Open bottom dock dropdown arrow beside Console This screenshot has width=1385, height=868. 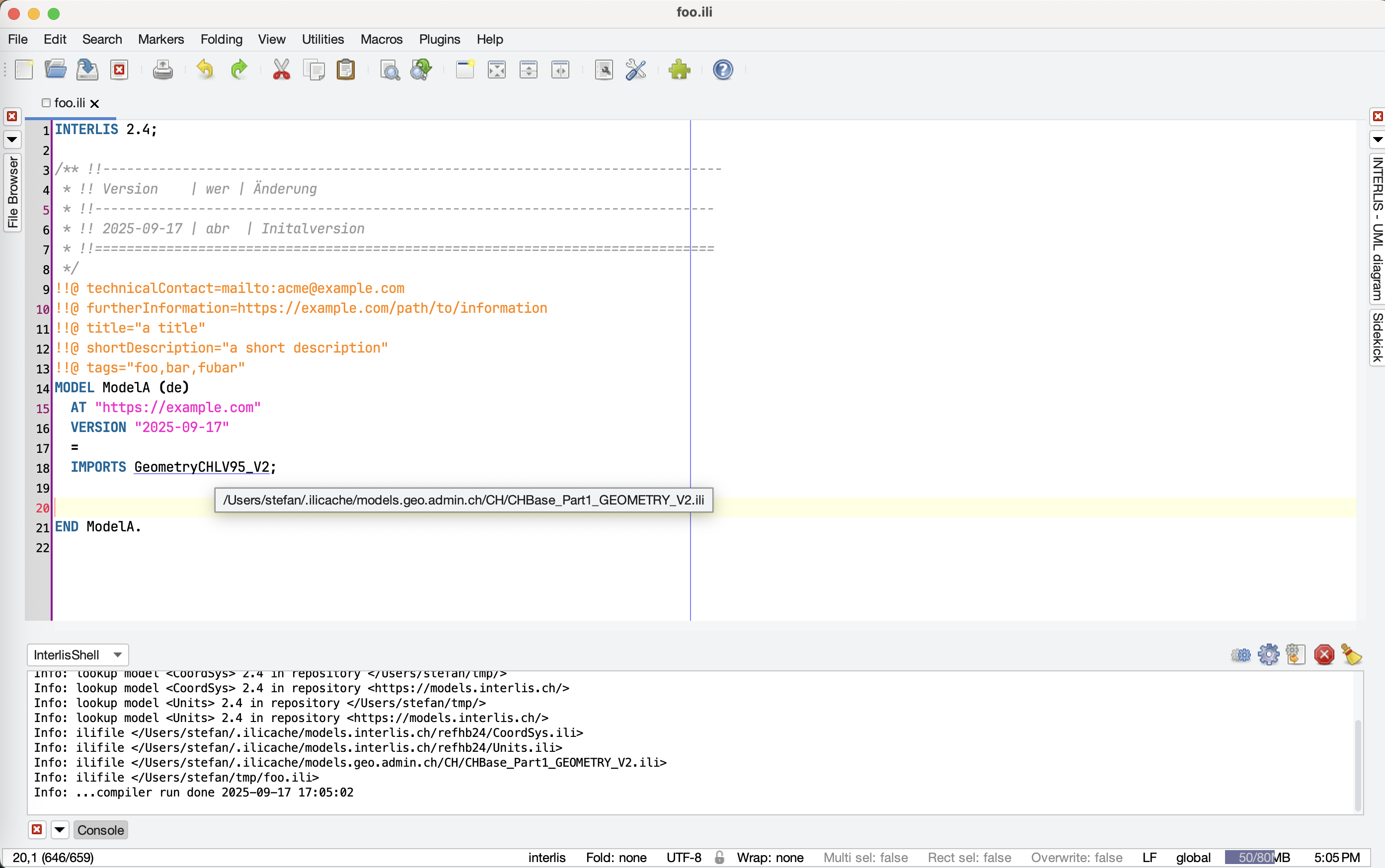(60, 830)
